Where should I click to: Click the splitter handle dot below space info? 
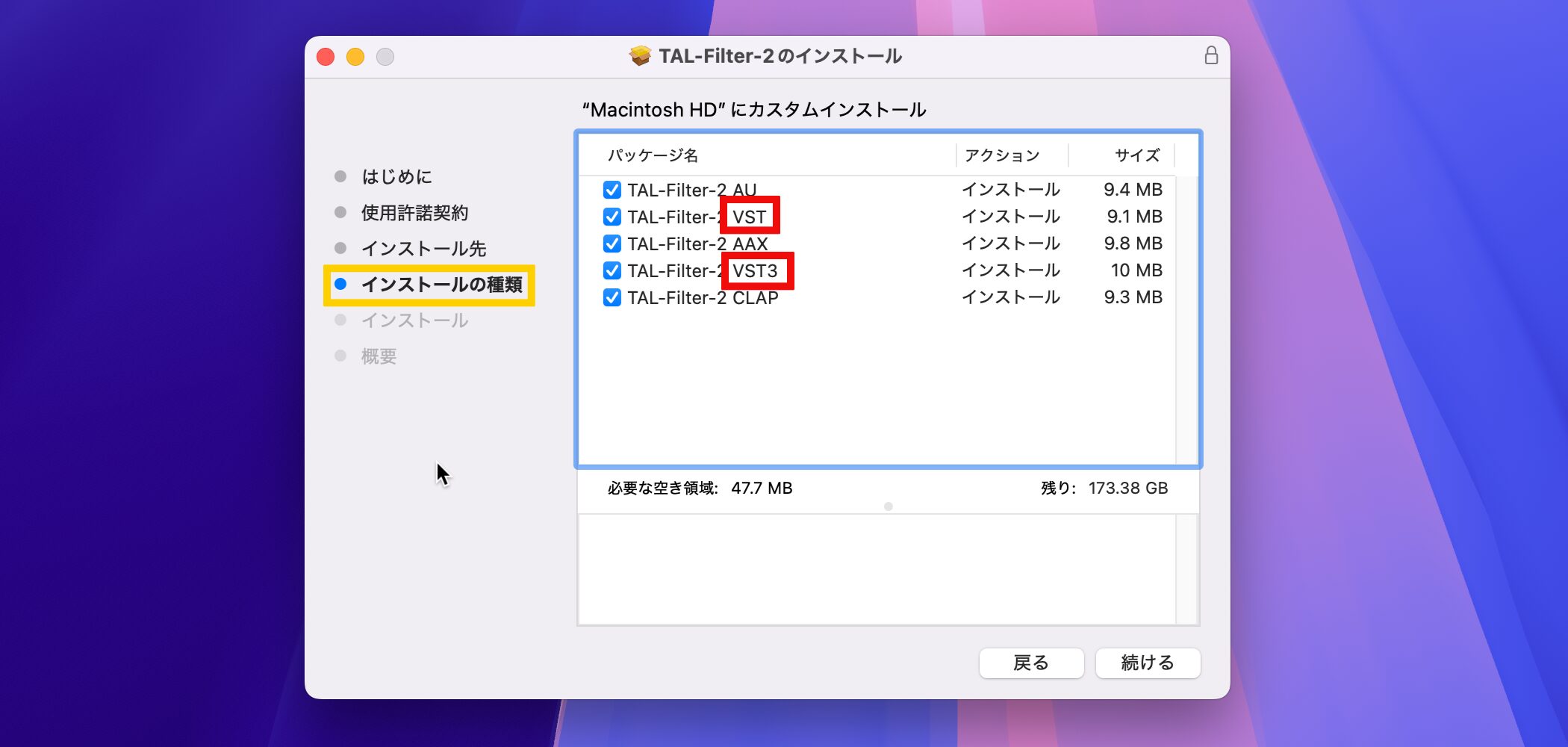pyautogui.click(x=888, y=506)
